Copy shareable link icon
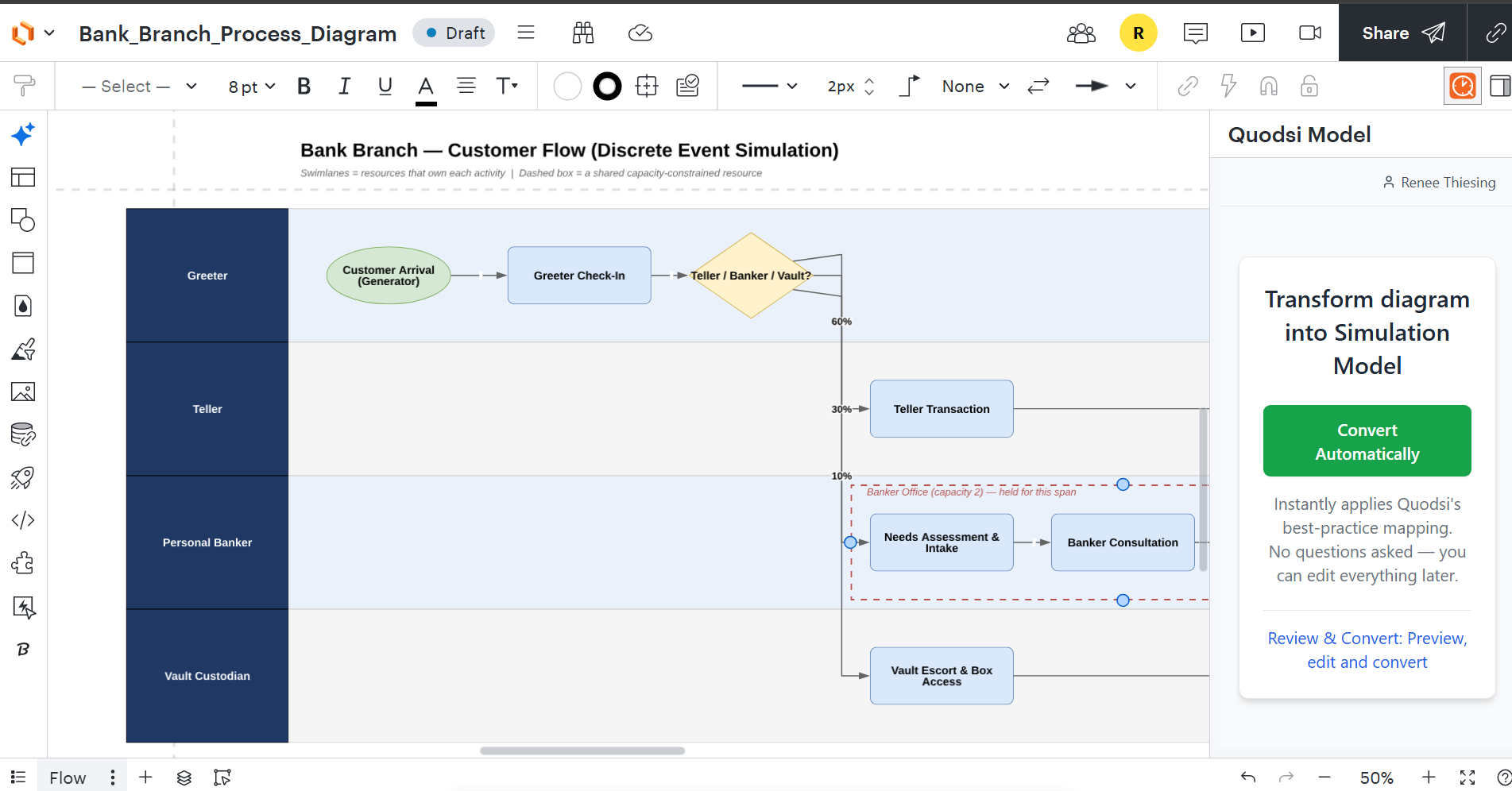1512x791 pixels. 1495,33
